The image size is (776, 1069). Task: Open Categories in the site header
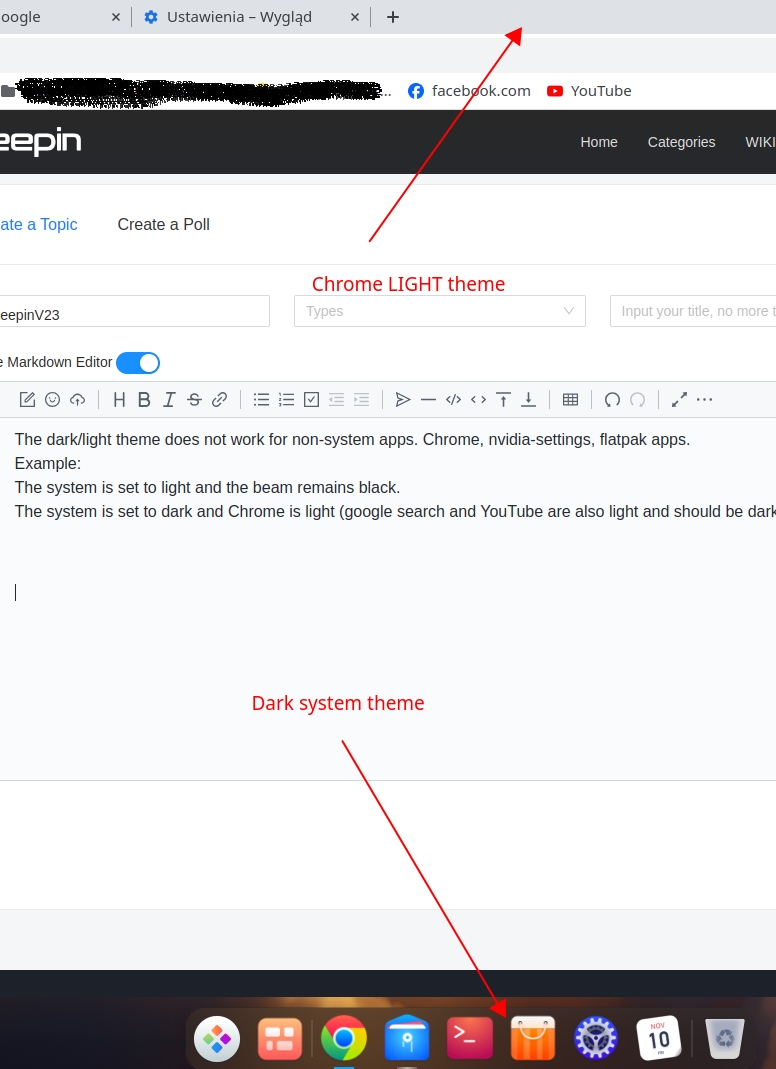pos(681,142)
